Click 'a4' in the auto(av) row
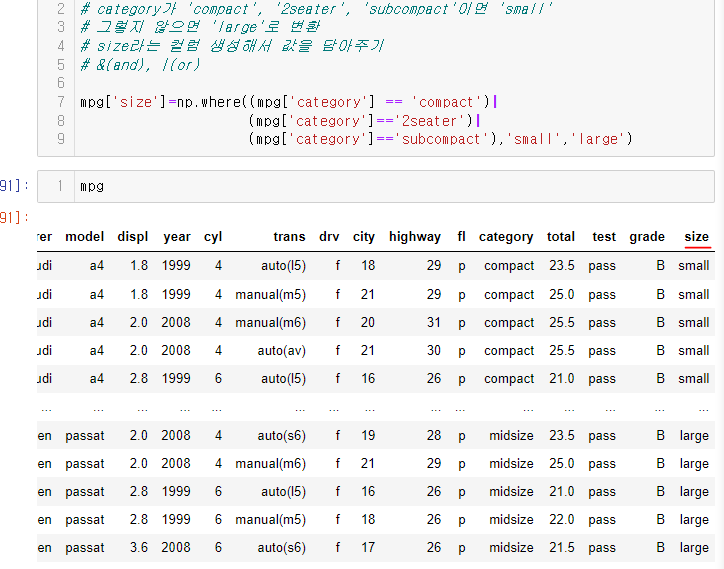 coord(97,351)
